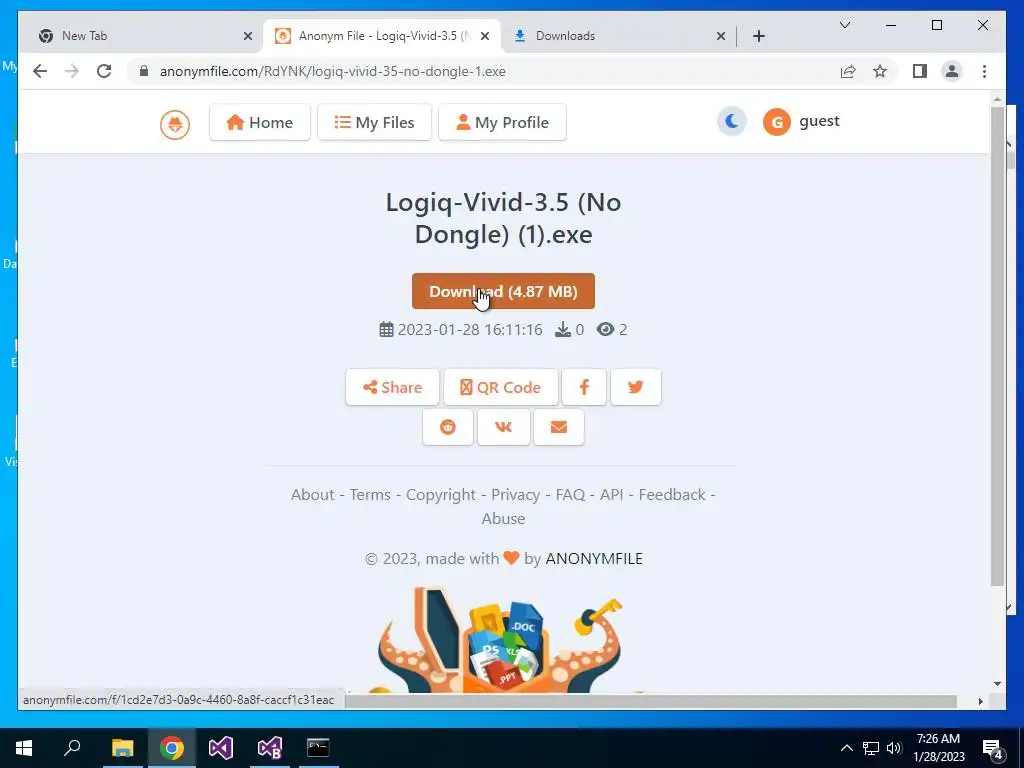Open the guest user avatar
Screen dimensions: 1024x768
[x=776, y=122]
